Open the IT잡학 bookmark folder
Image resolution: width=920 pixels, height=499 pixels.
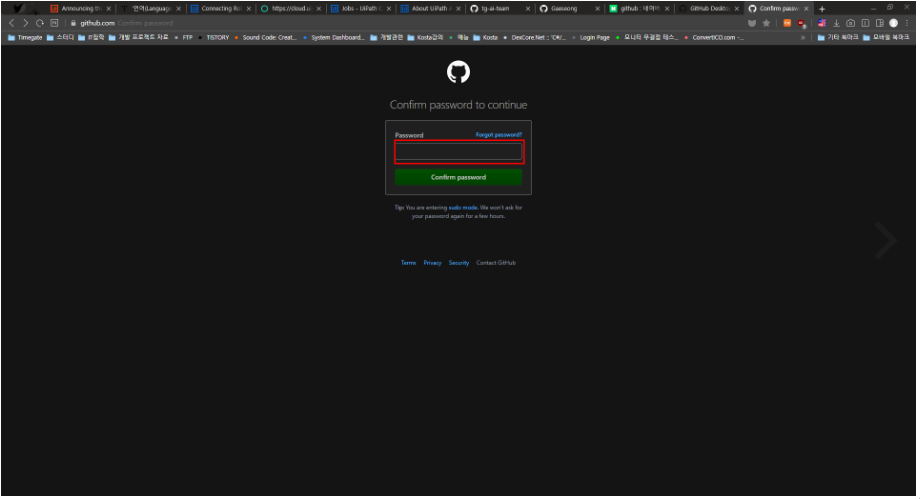point(92,38)
